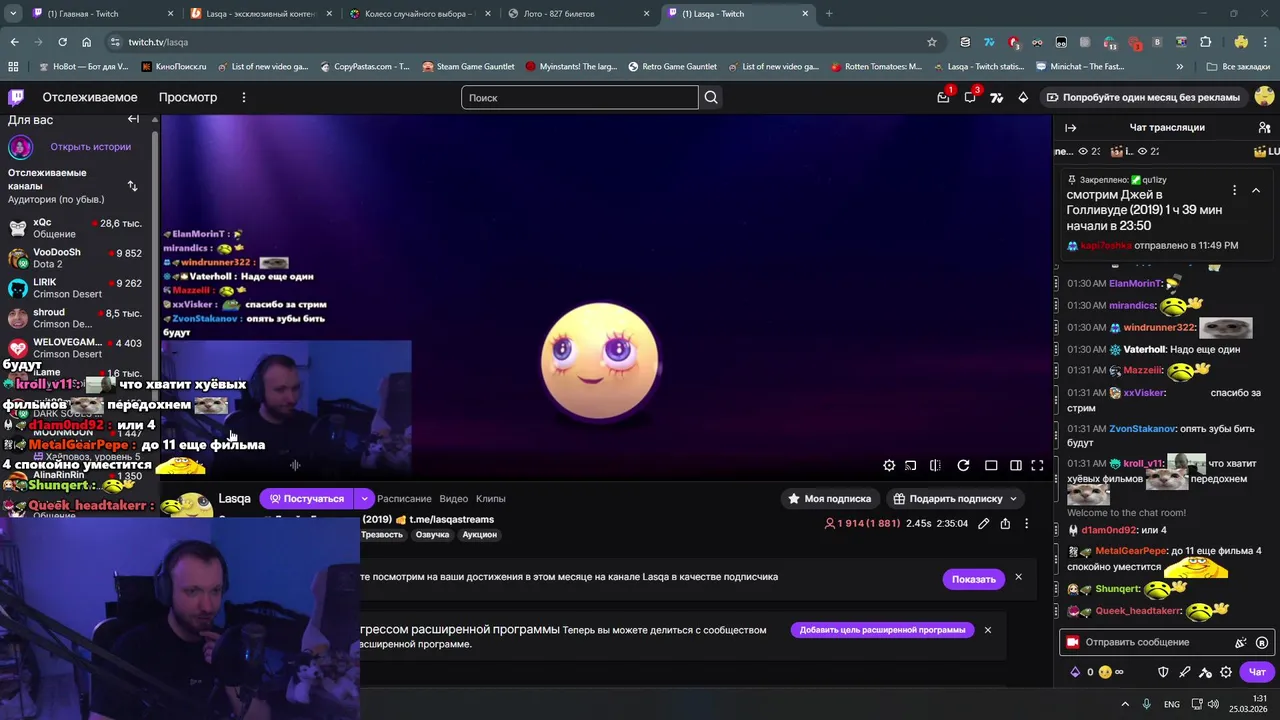Open Twitch home via the logo

[x=16, y=97]
